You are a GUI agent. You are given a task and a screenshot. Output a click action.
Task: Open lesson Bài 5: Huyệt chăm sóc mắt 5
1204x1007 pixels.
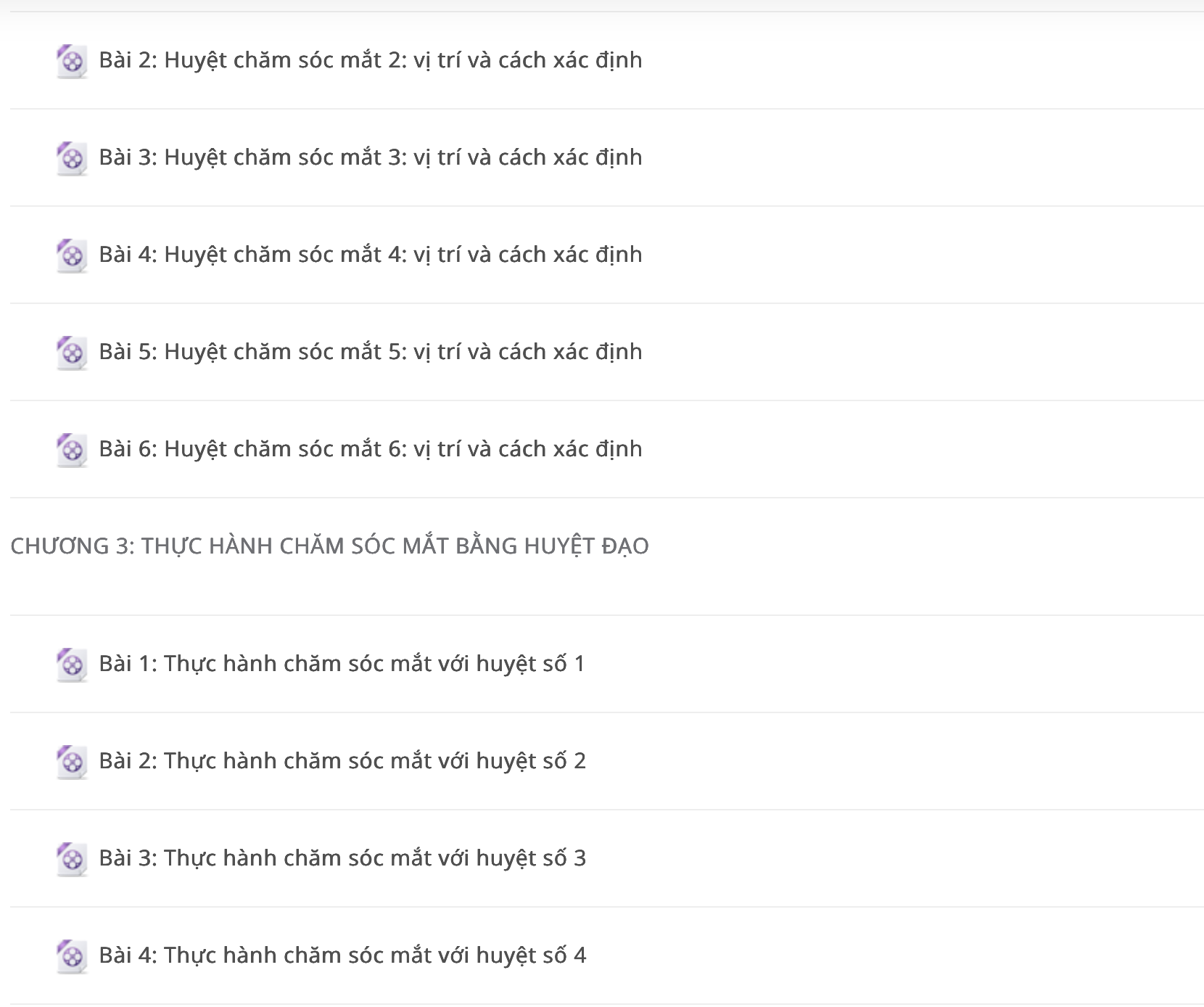tap(371, 352)
